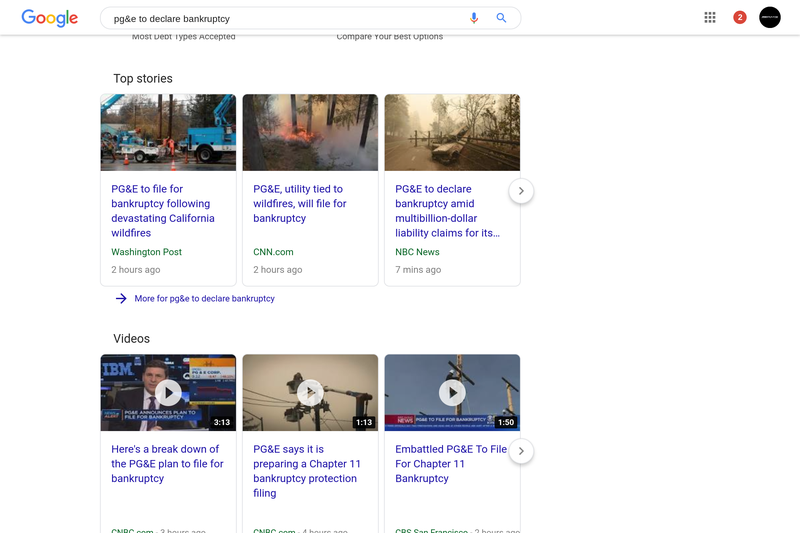
Task: Activate voice search microphone icon
Action: pos(474,18)
